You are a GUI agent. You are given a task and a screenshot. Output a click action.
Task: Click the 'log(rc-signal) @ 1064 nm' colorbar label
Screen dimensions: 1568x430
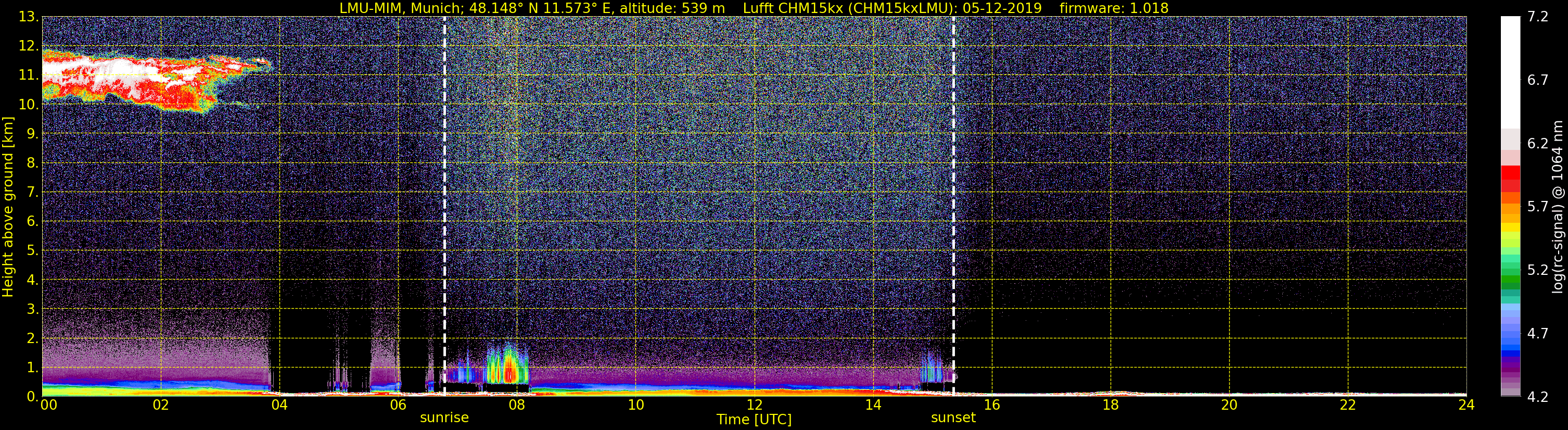click(1558, 207)
